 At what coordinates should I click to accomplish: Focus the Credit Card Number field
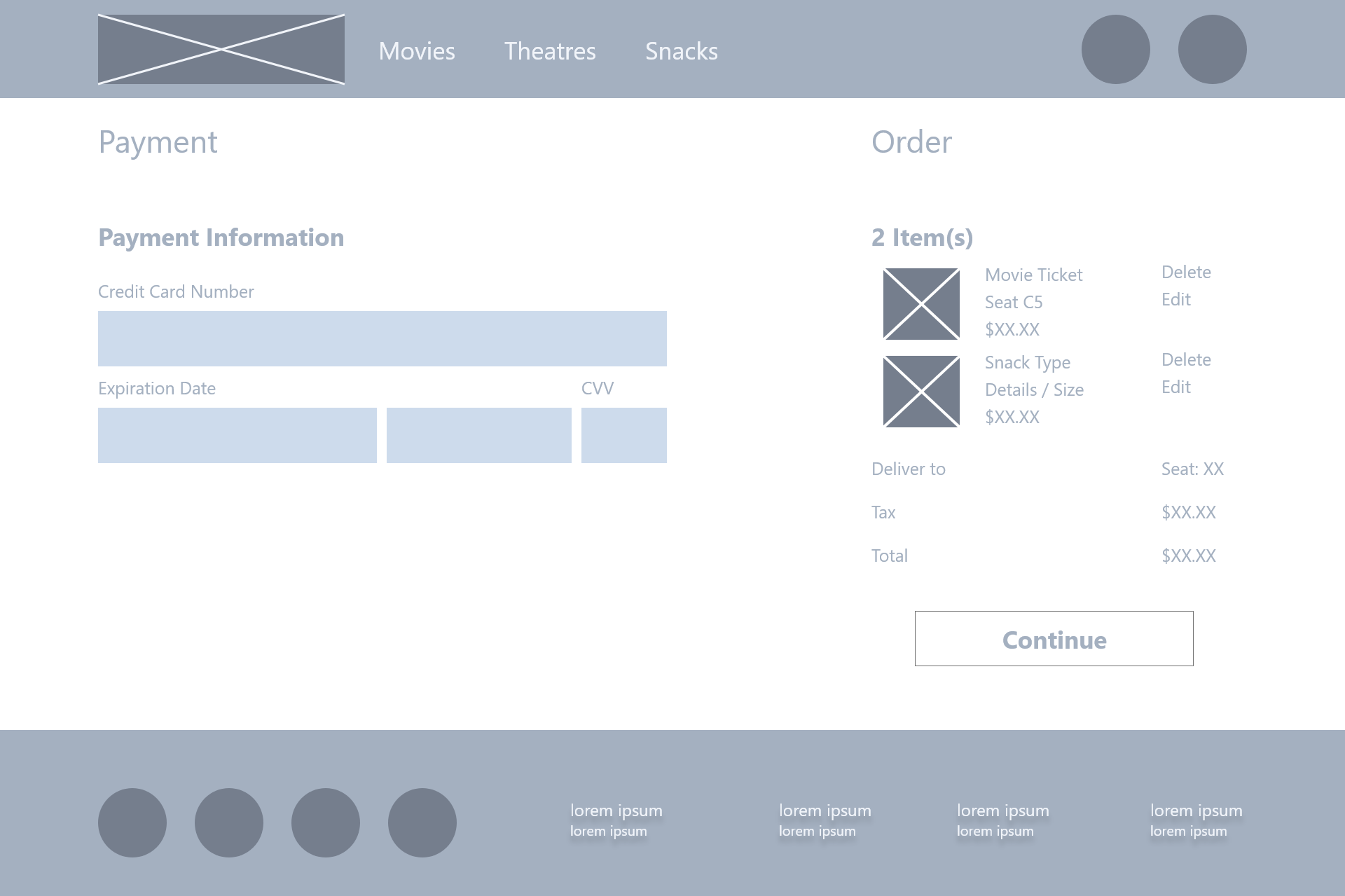382,338
